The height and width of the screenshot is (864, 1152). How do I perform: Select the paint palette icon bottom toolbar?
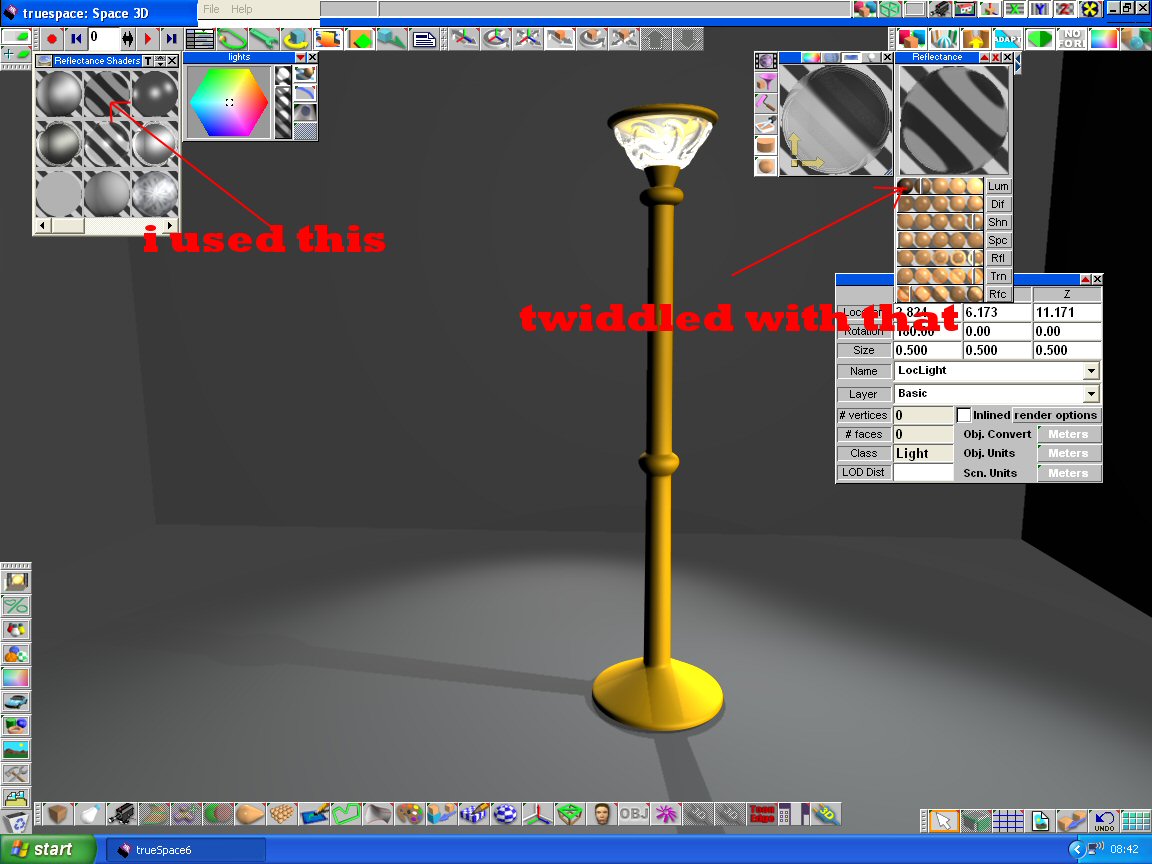(409, 814)
